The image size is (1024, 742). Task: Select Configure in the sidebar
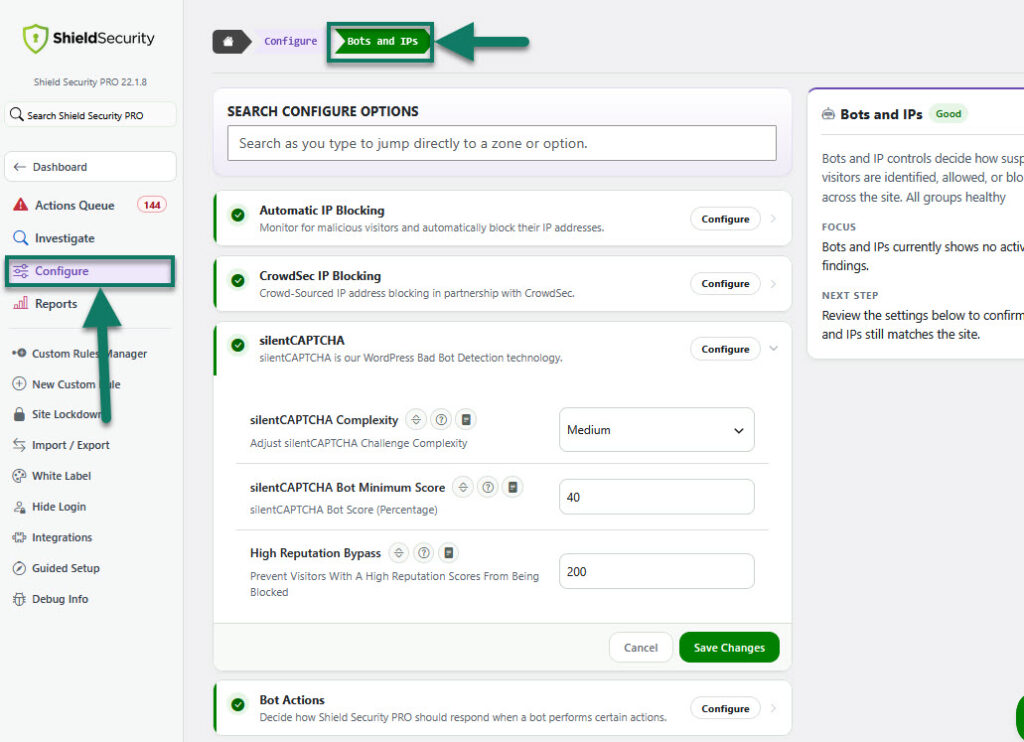[90, 271]
